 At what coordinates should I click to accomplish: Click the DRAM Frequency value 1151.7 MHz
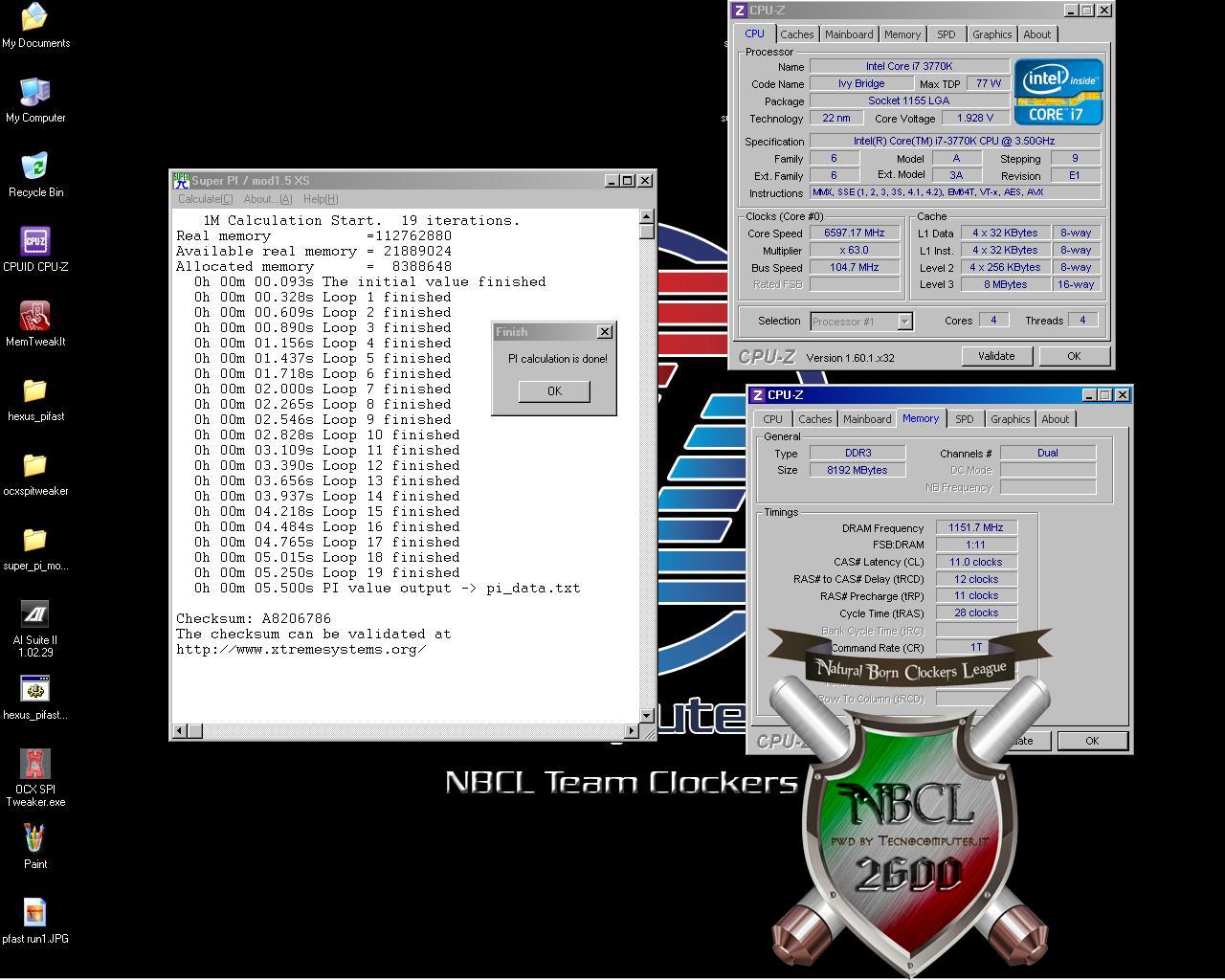tap(976, 527)
